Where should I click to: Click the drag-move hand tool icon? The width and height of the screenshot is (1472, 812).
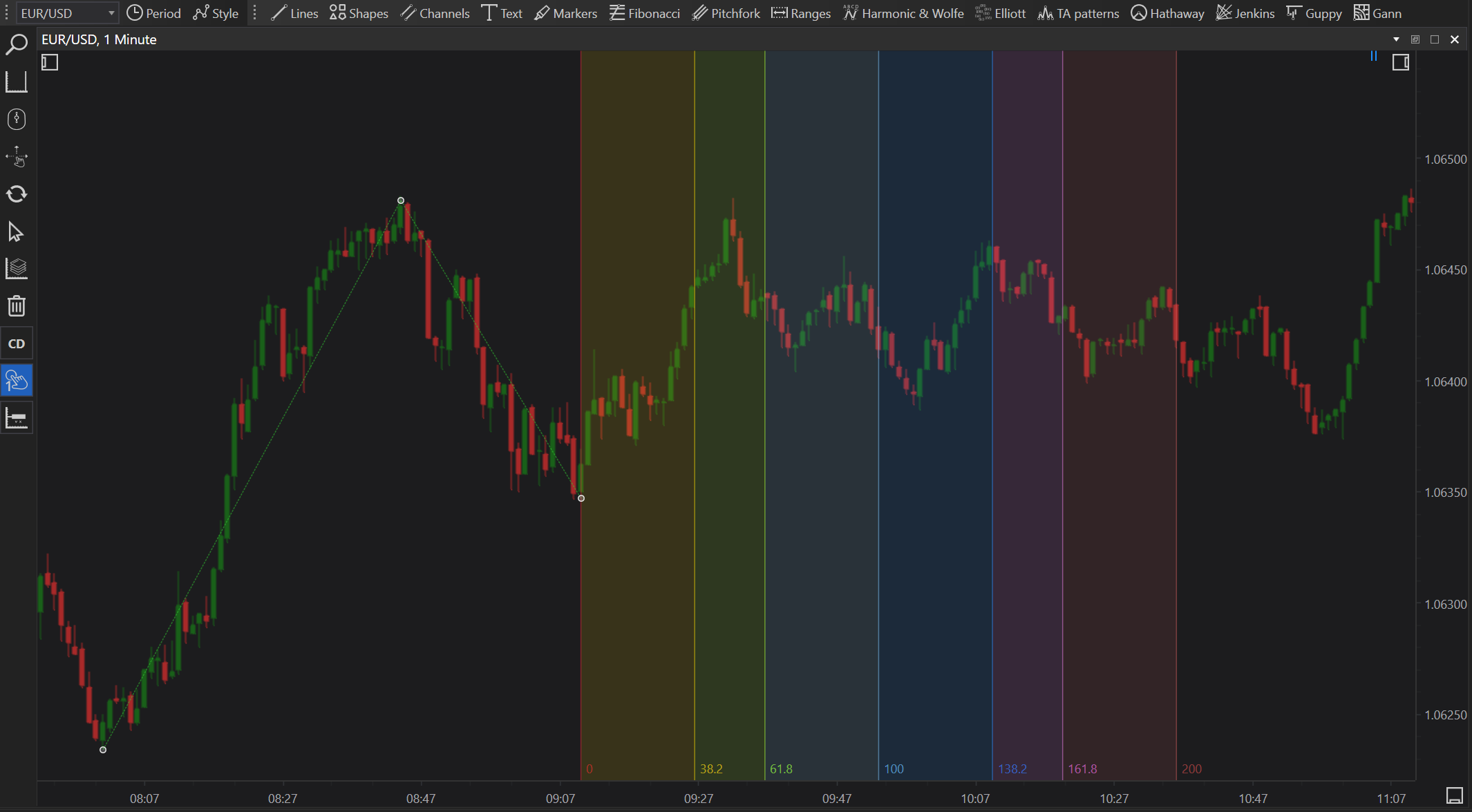[x=16, y=157]
